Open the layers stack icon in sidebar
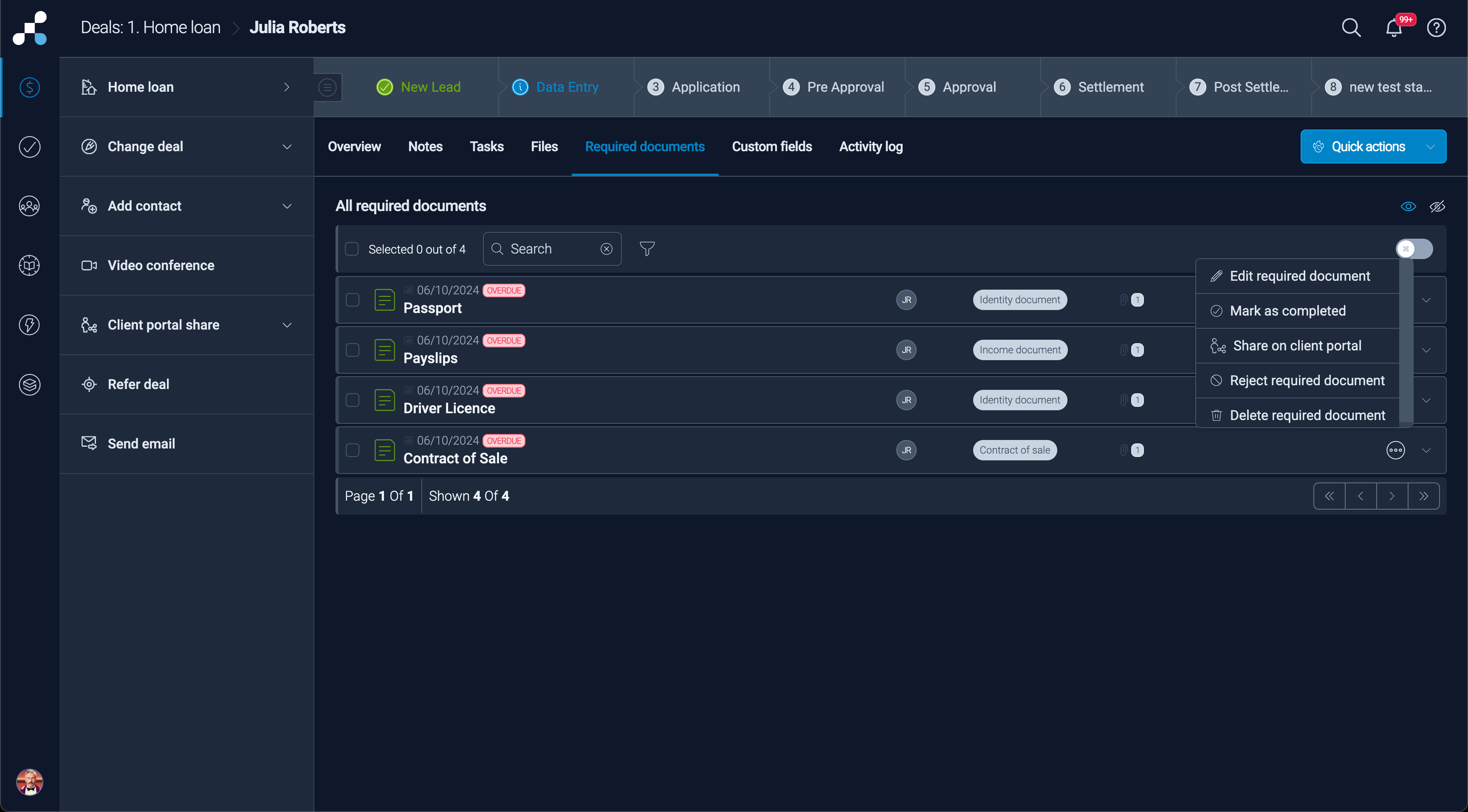 30,384
